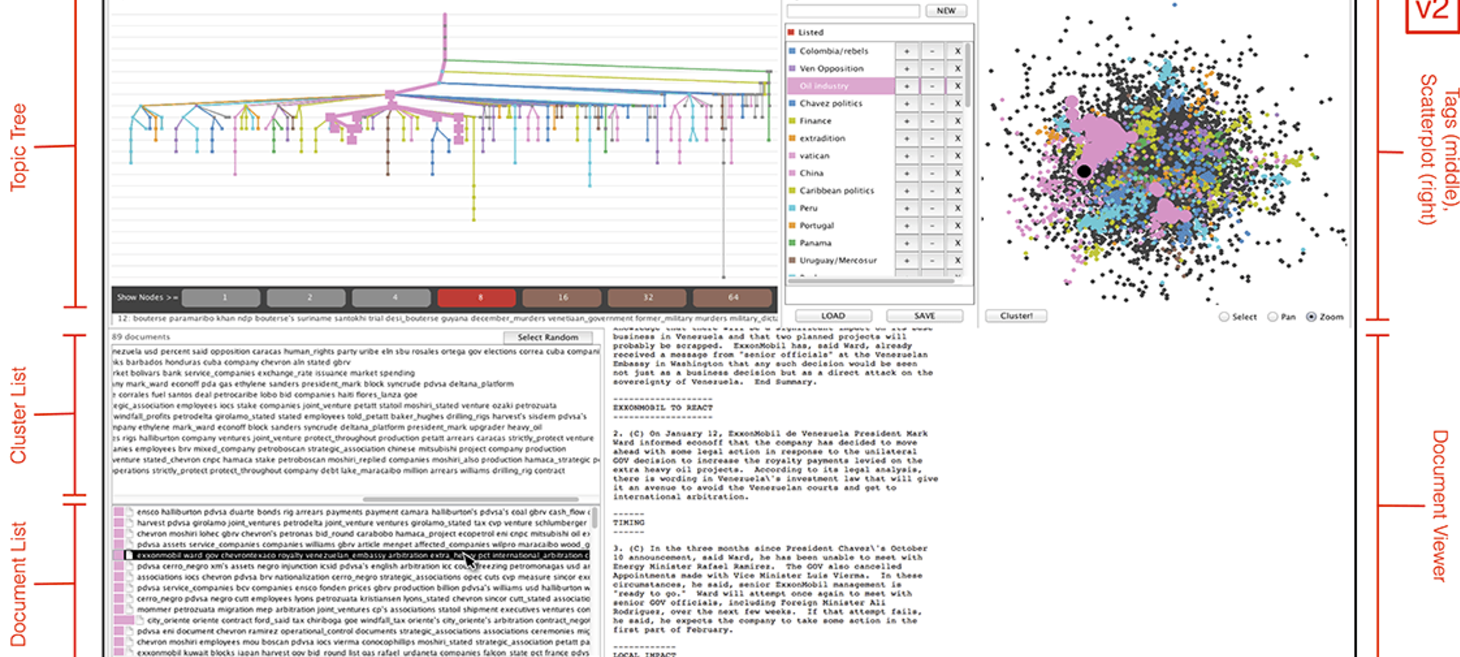
Task: Choose the Select radio mode
Action: pyautogui.click(x=1225, y=317)
